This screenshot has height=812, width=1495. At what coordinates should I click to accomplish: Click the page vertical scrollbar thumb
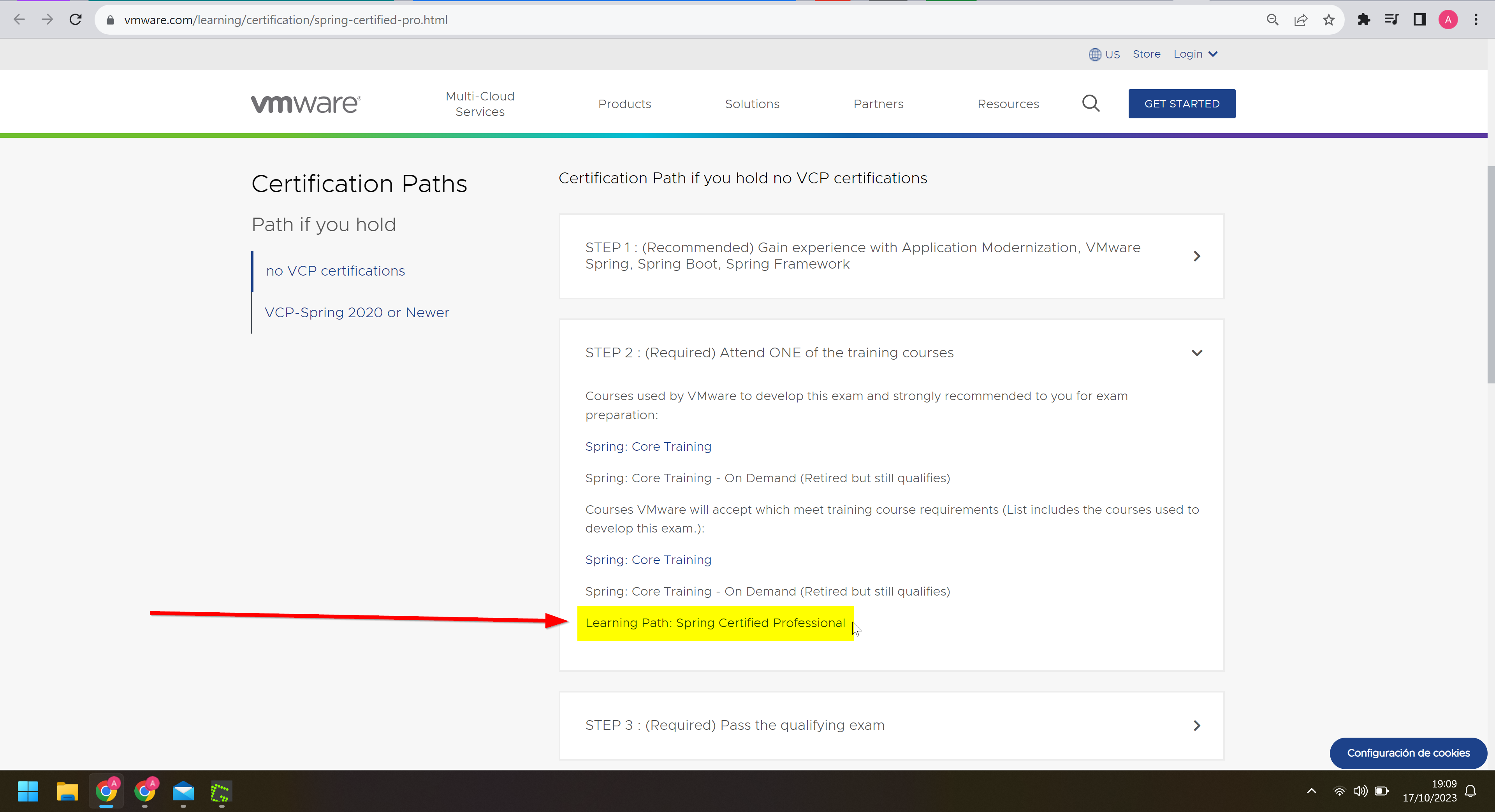1490,274
